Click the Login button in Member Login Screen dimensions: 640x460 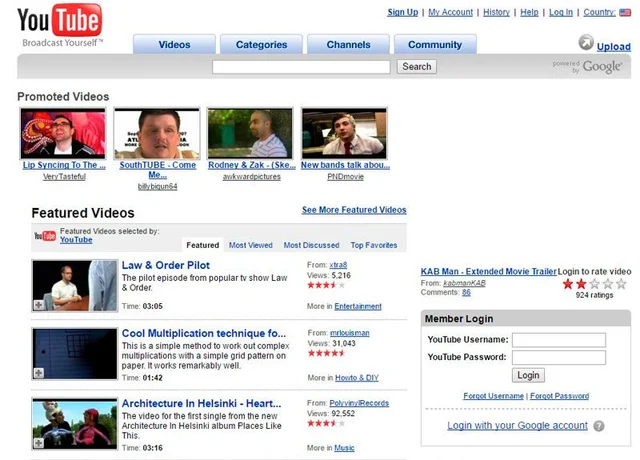tap(528, 375)
